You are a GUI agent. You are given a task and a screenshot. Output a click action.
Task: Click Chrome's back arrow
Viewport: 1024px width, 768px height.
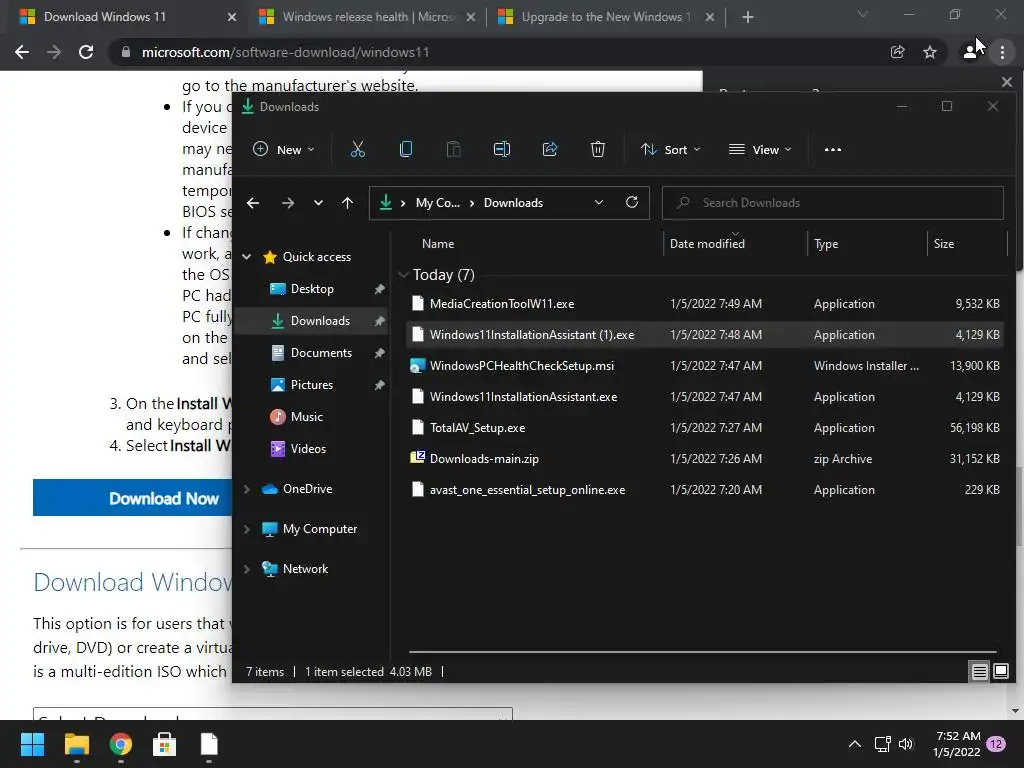(x=22, y=52)
